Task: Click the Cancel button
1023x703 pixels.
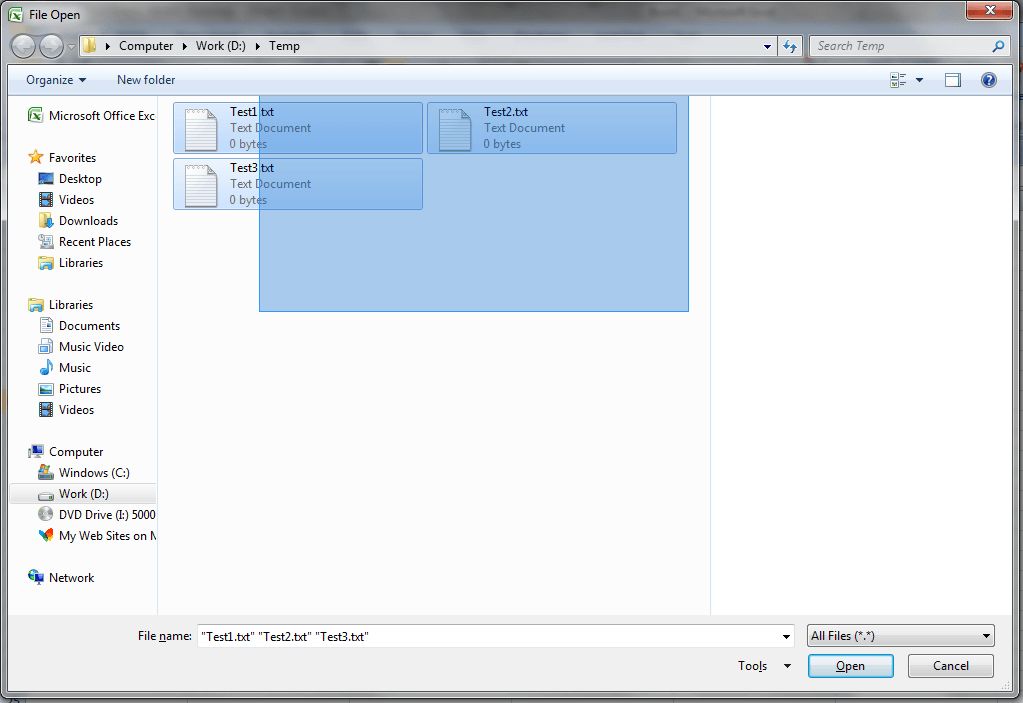Action: [x=949, y=666]
